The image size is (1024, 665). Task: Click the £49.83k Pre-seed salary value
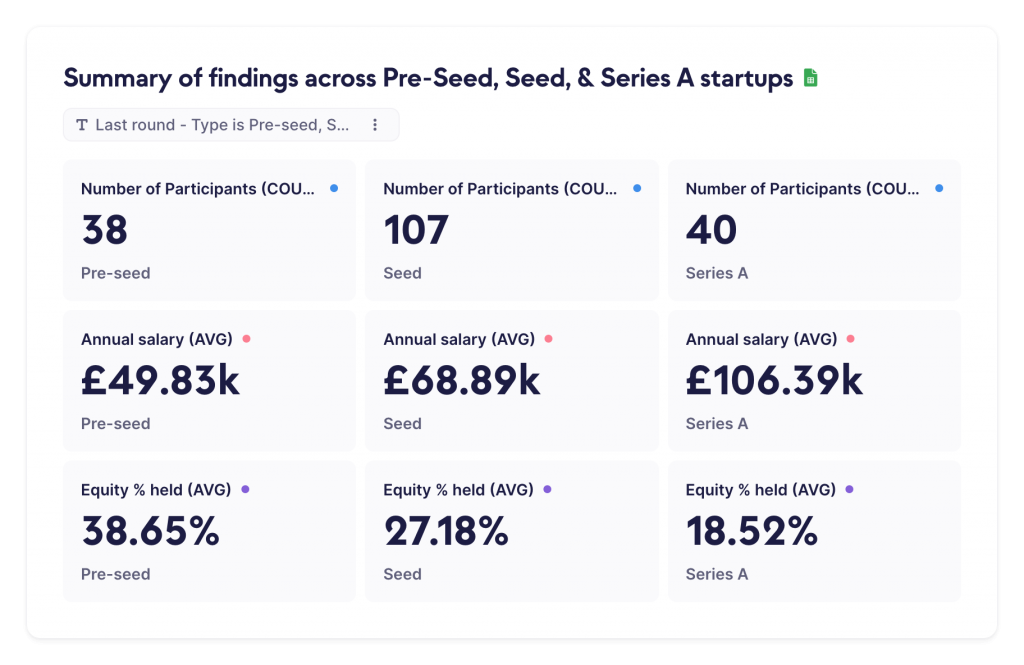coord(160,381)
